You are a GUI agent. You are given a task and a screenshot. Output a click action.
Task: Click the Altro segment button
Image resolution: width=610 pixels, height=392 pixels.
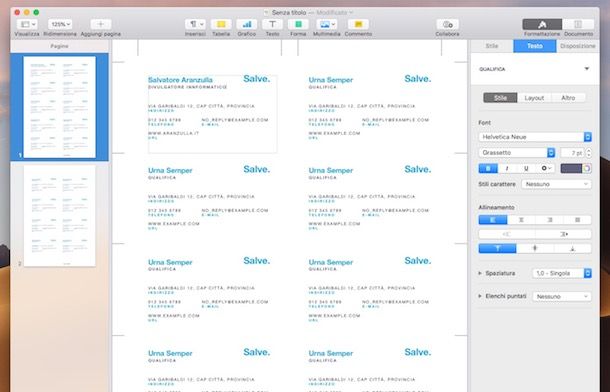568,98
